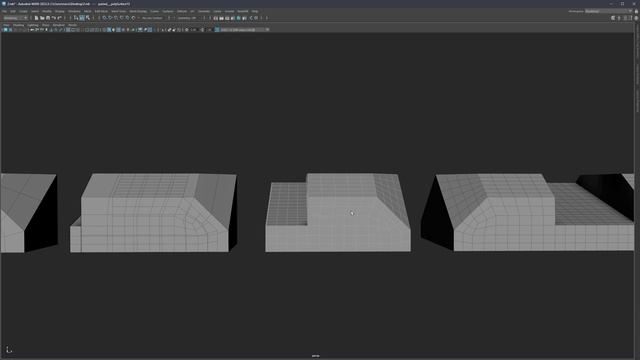
Task: Switch to select by component type
Action: [88, 18]
